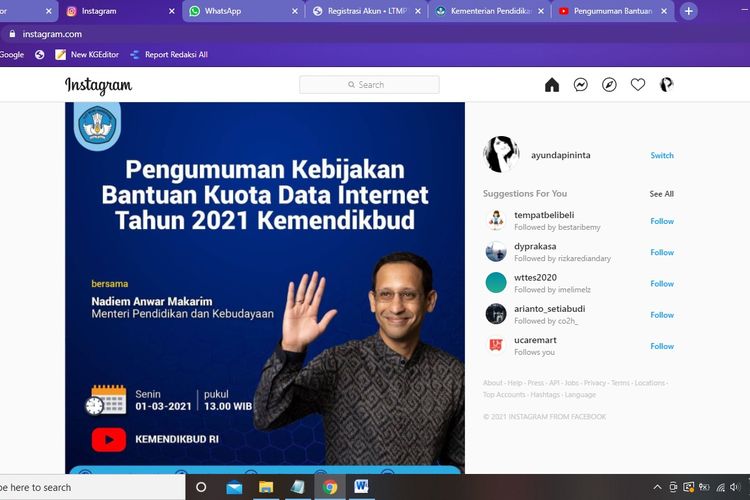Open a new browser tab

point(688,11)
